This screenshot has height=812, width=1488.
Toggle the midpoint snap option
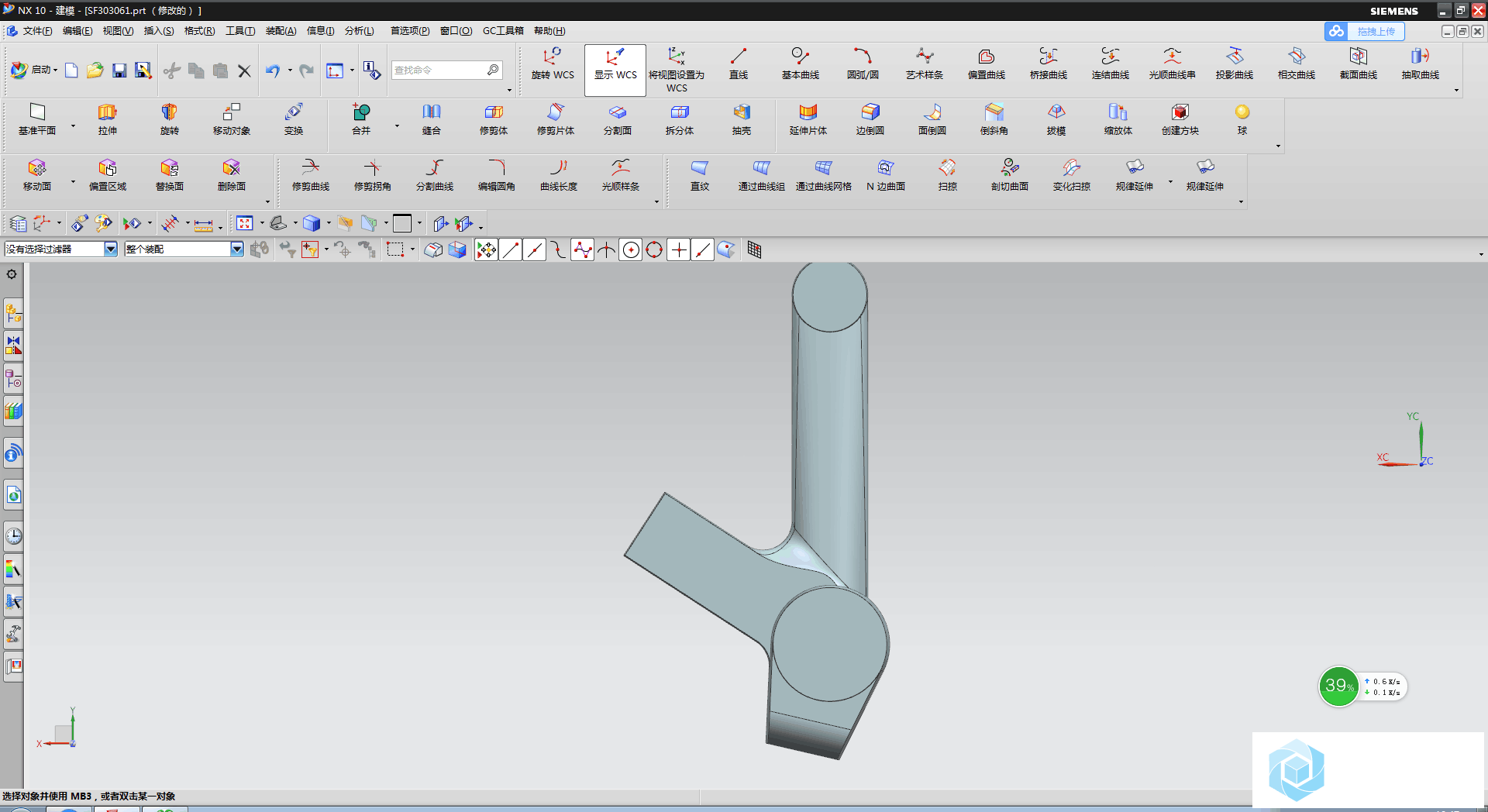click(535, 249)
